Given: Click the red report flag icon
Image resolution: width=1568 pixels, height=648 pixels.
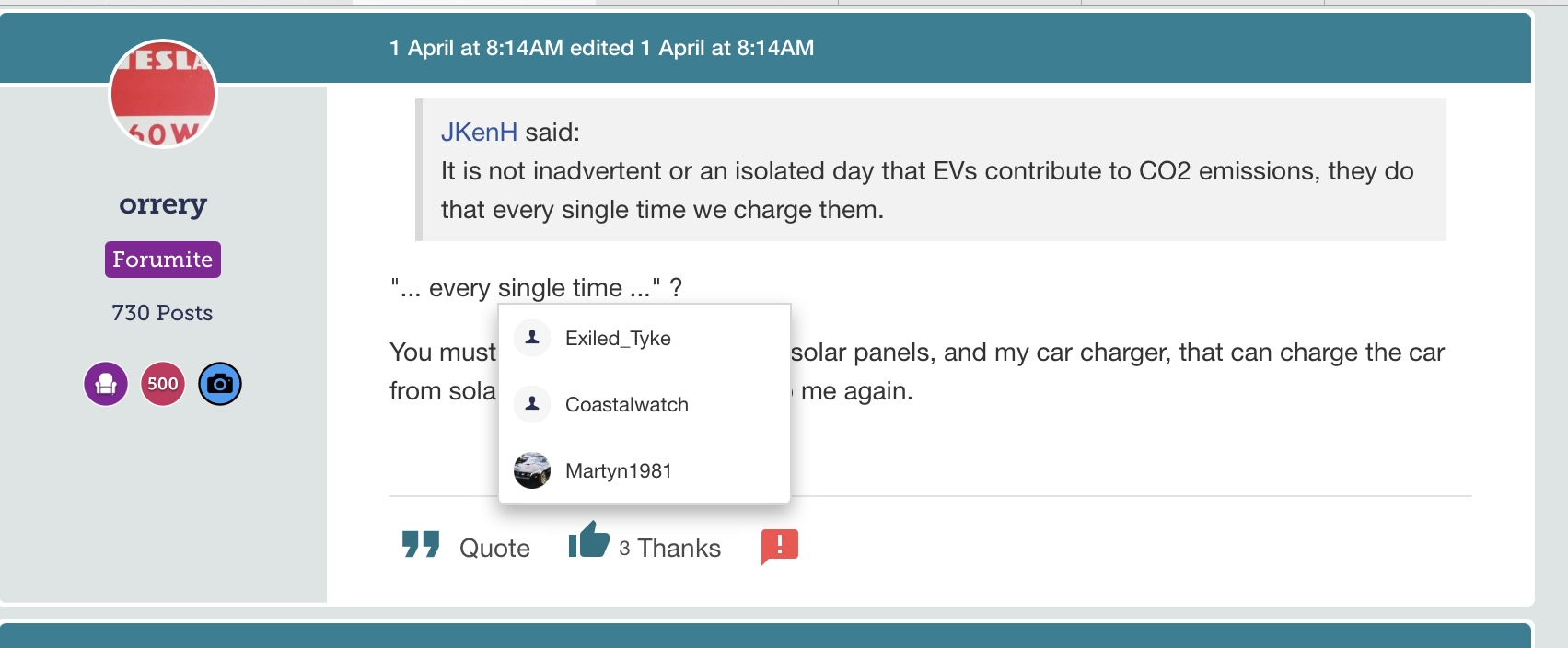Looking at the screenshot, I should 779,547.
